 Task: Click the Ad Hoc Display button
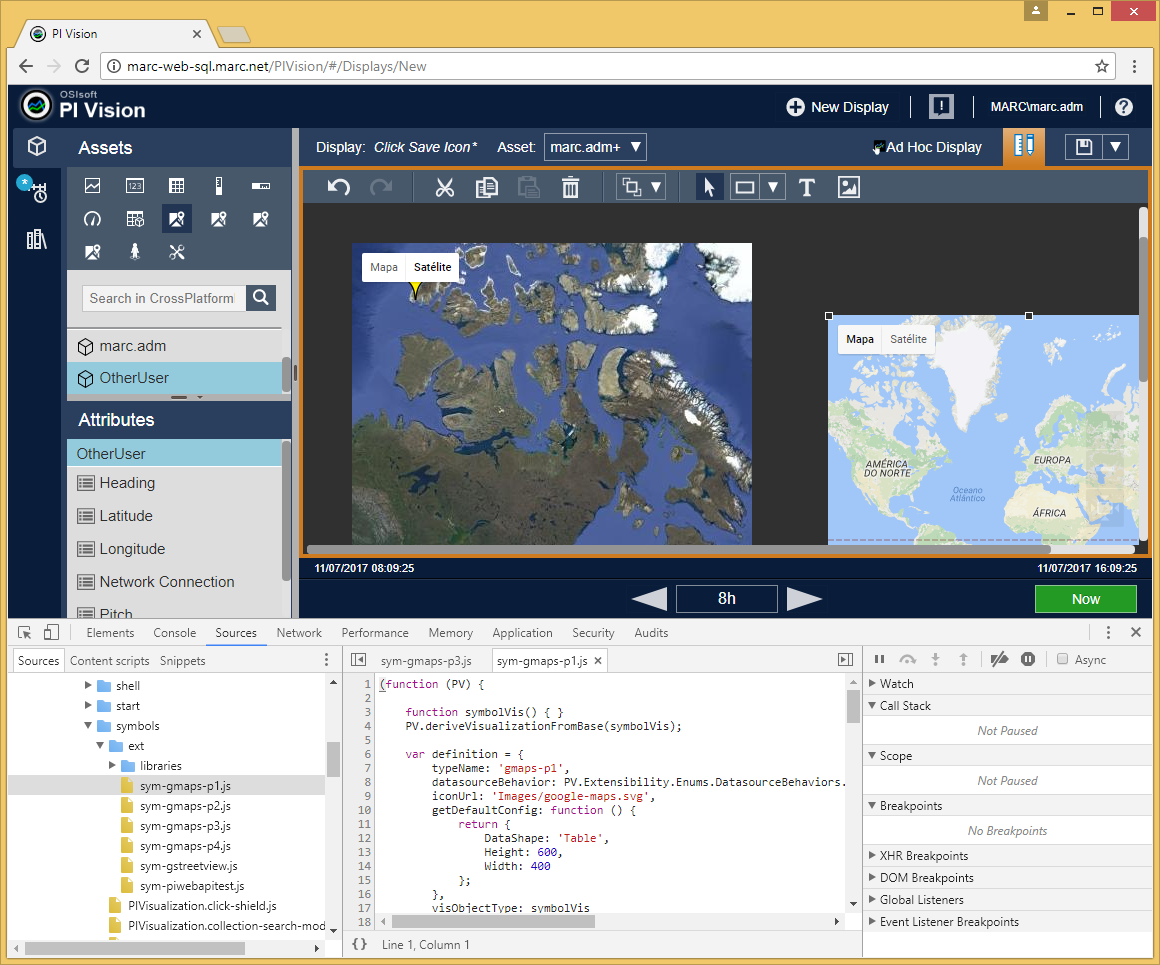(x=928, y=147)
